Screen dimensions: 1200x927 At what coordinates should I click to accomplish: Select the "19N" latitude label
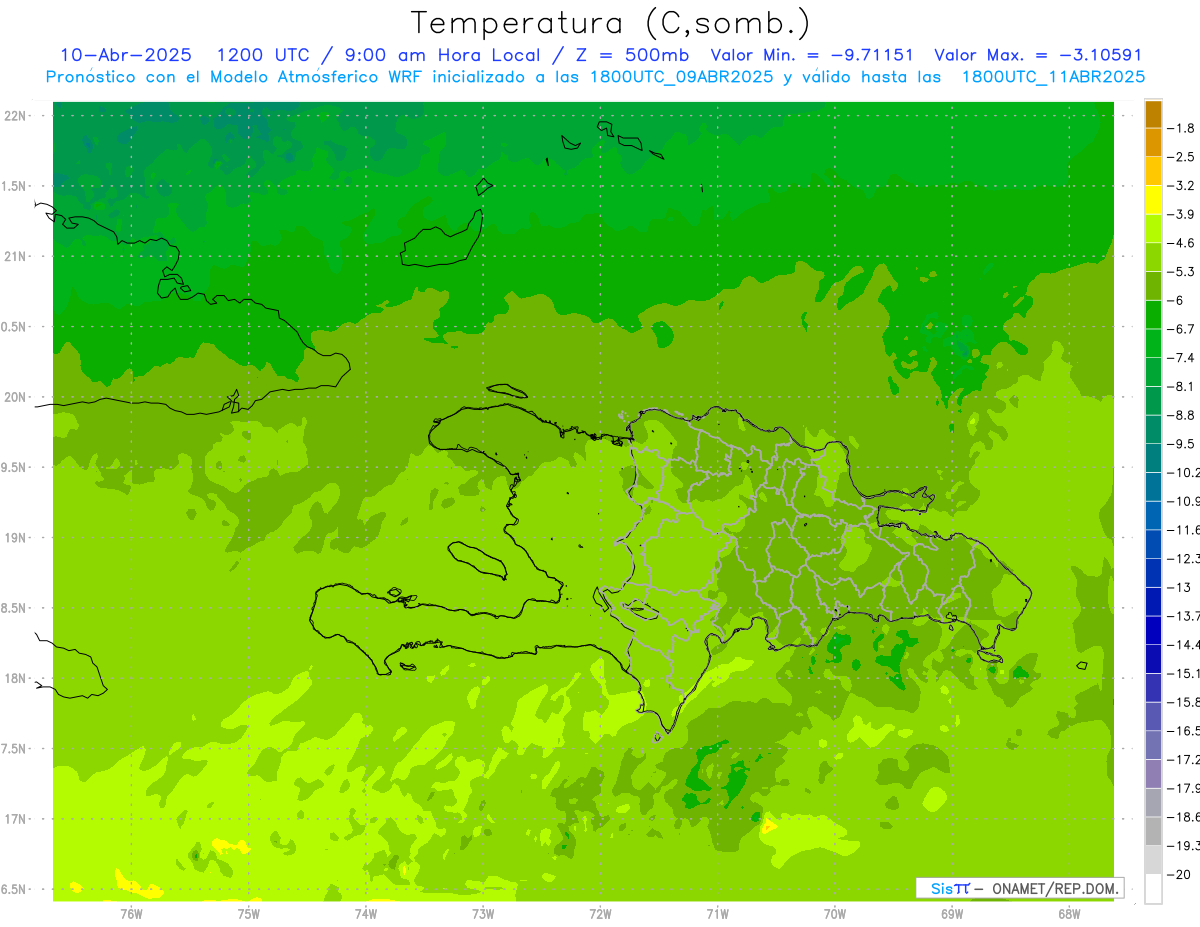15,538
